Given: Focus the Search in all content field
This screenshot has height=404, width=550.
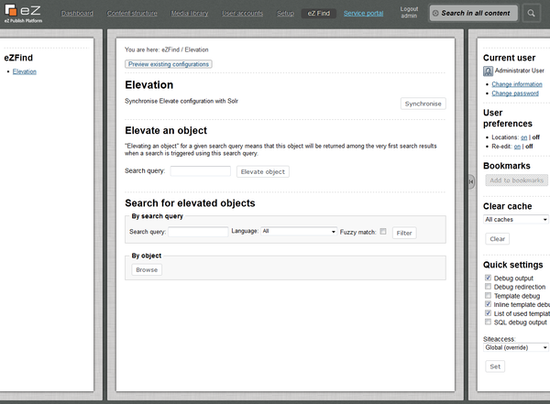Looking at the screenshot, I should [473, 13].
